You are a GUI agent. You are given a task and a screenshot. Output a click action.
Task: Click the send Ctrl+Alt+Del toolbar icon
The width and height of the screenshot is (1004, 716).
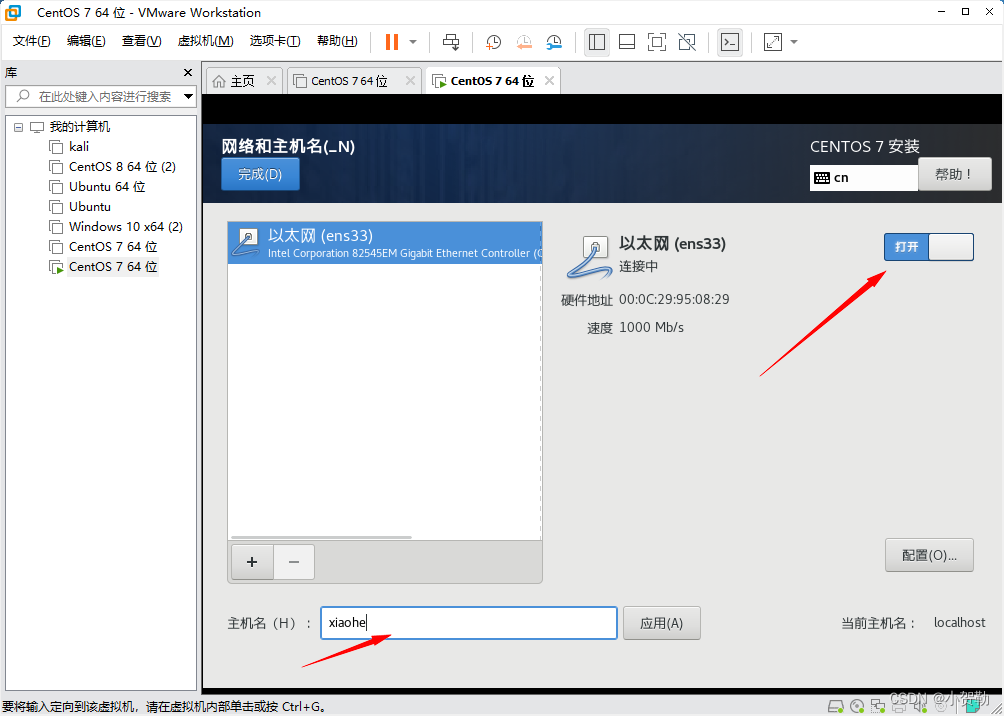(451, 42)
